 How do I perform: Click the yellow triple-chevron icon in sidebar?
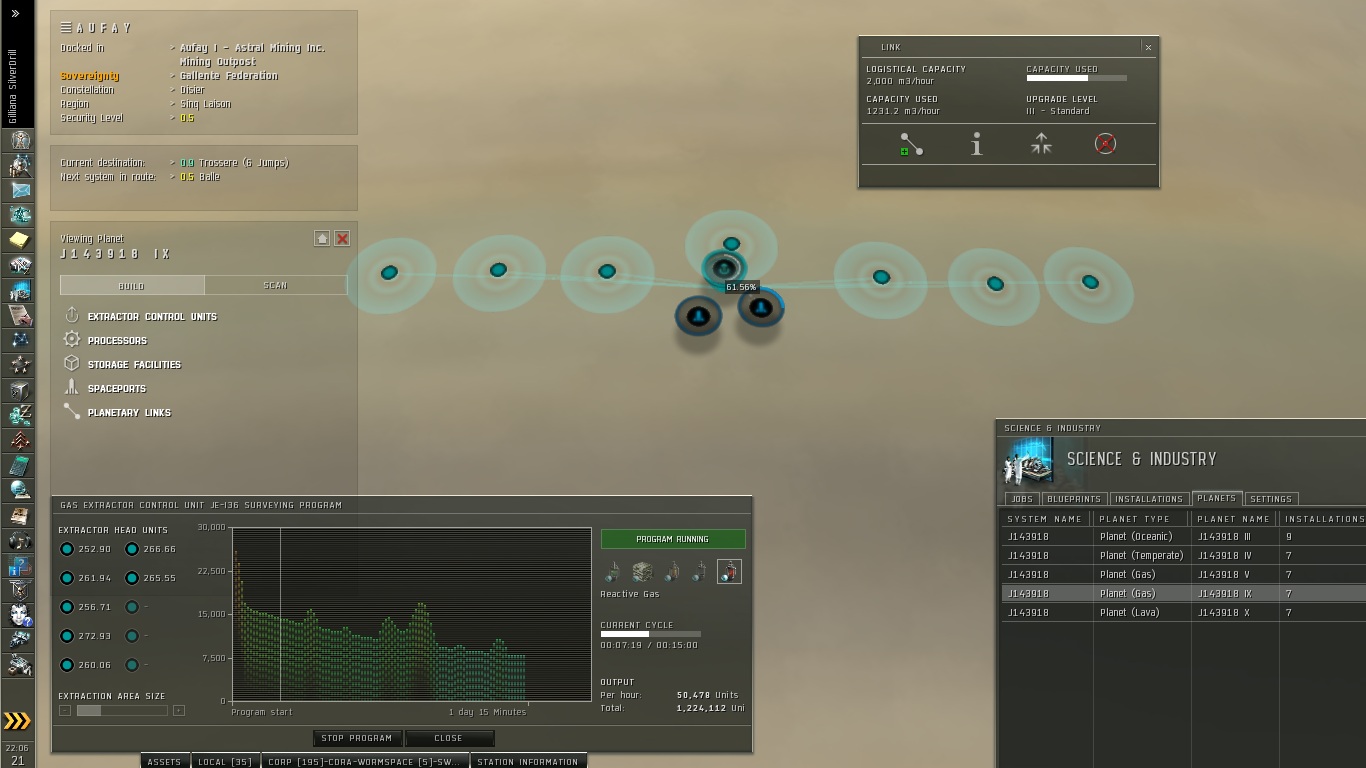pos(17,721)
